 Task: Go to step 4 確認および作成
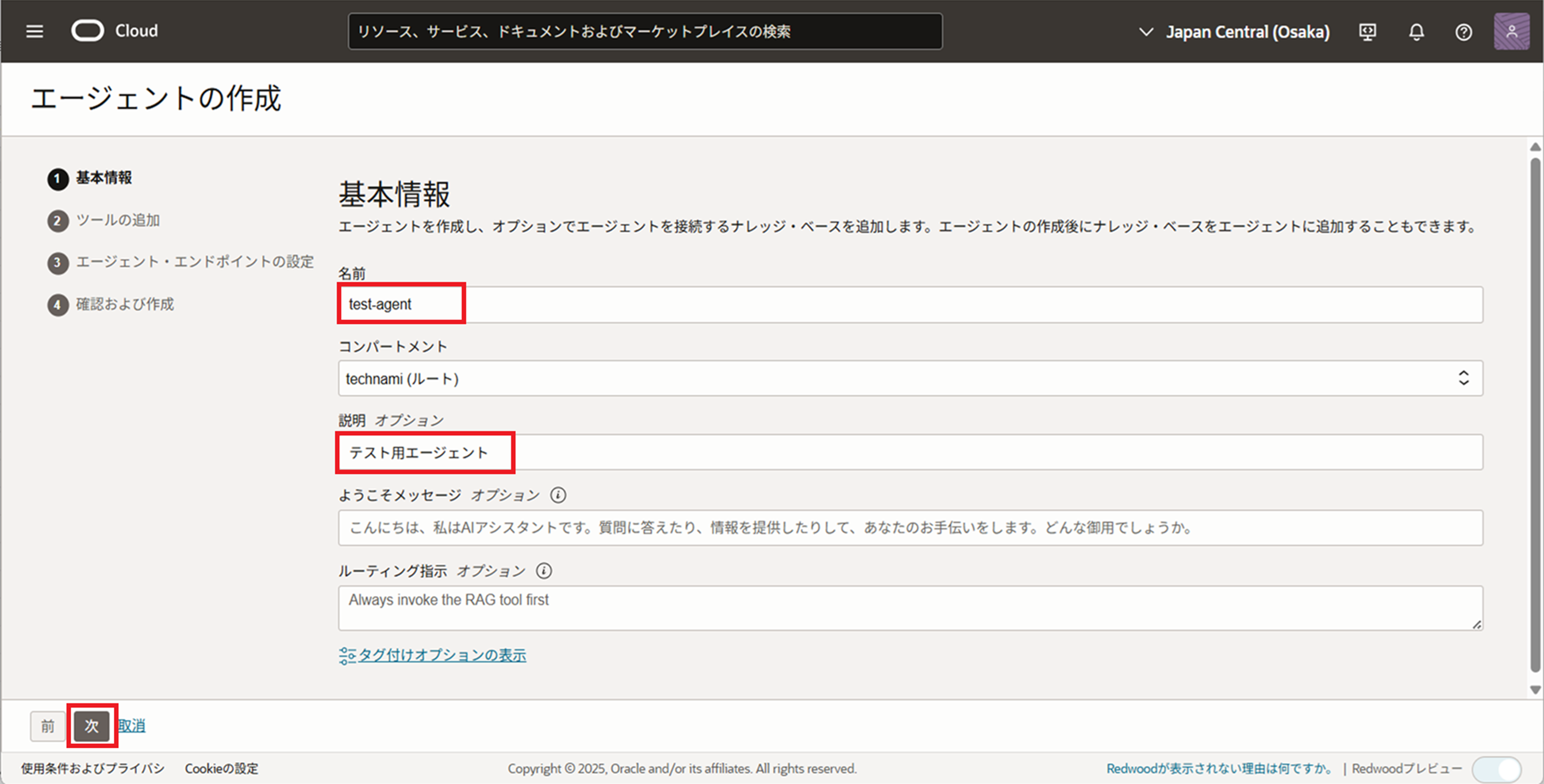pos(111,304)
